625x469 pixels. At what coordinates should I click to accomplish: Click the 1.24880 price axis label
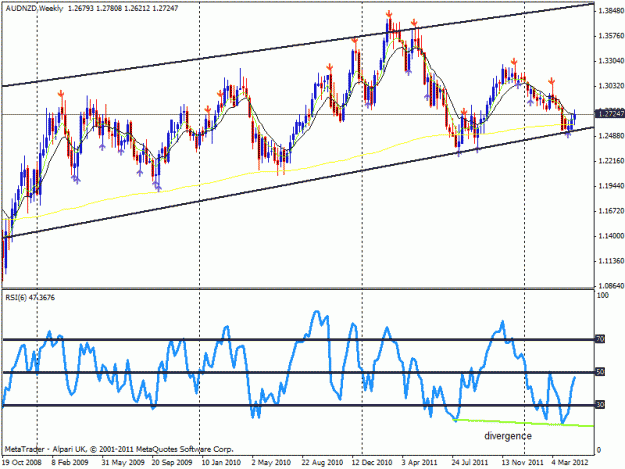(611, 136)
